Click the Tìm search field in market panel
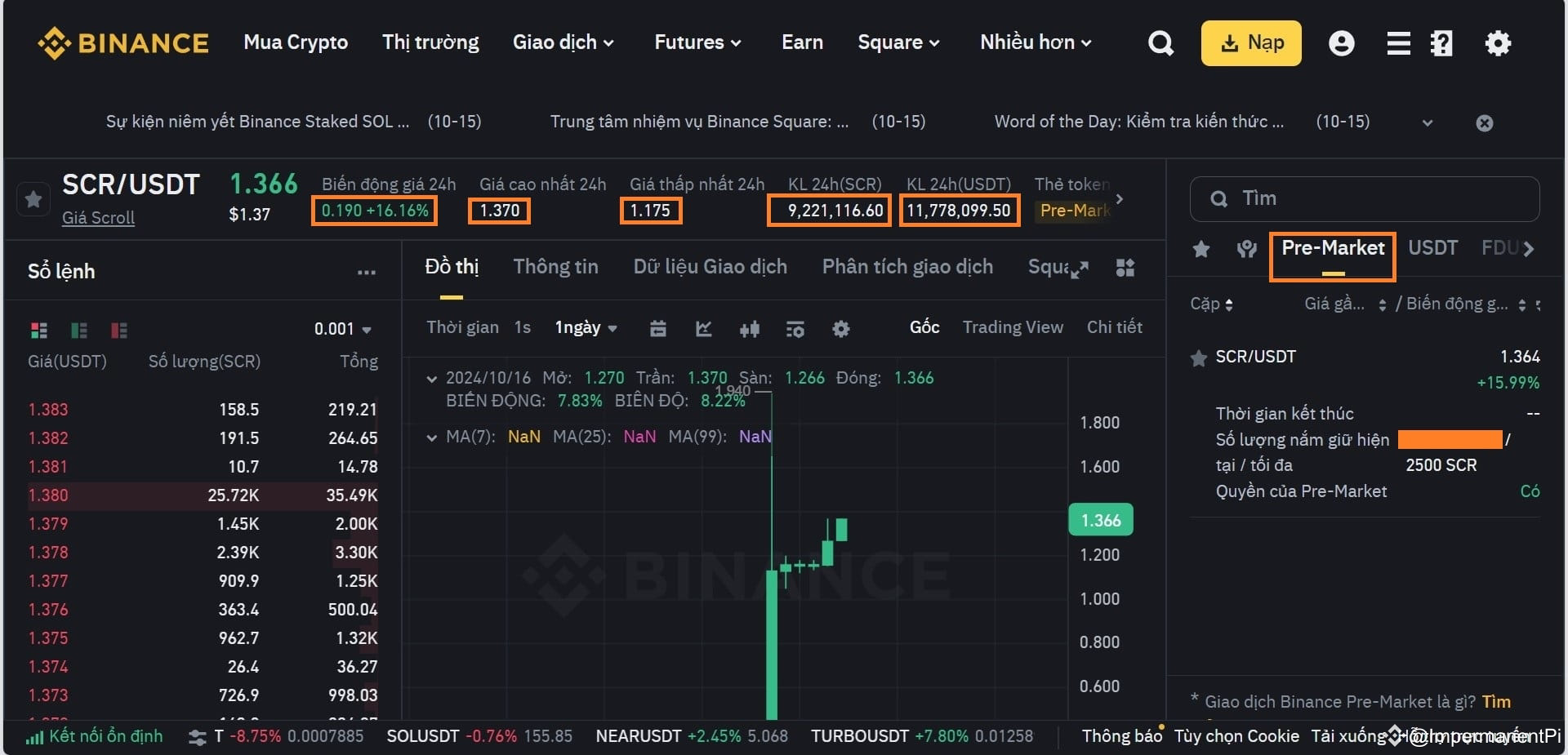Screen dimensions: 1568x755 (1364, 198)
